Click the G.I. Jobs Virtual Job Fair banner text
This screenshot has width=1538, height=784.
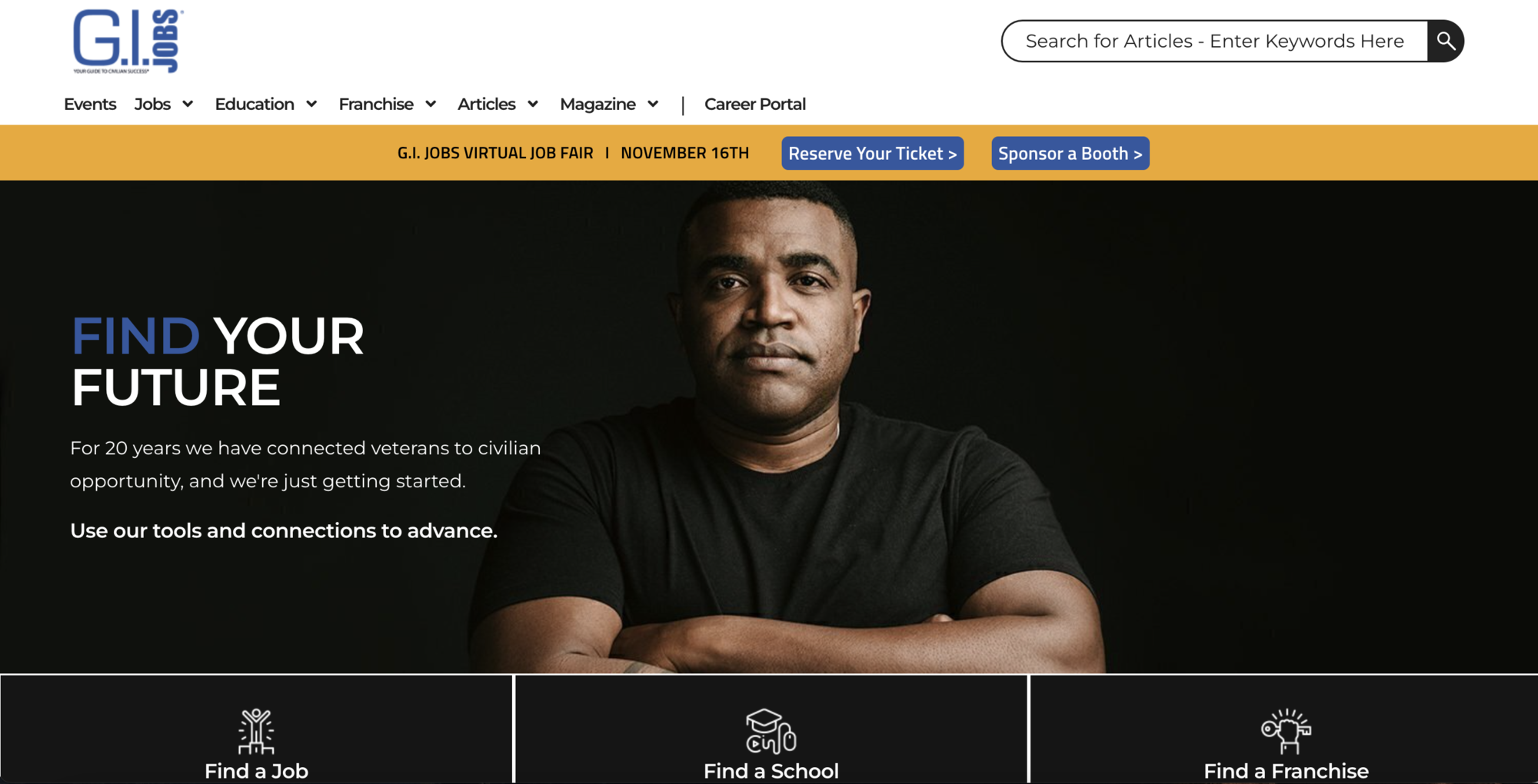click(x=495, y=153)
